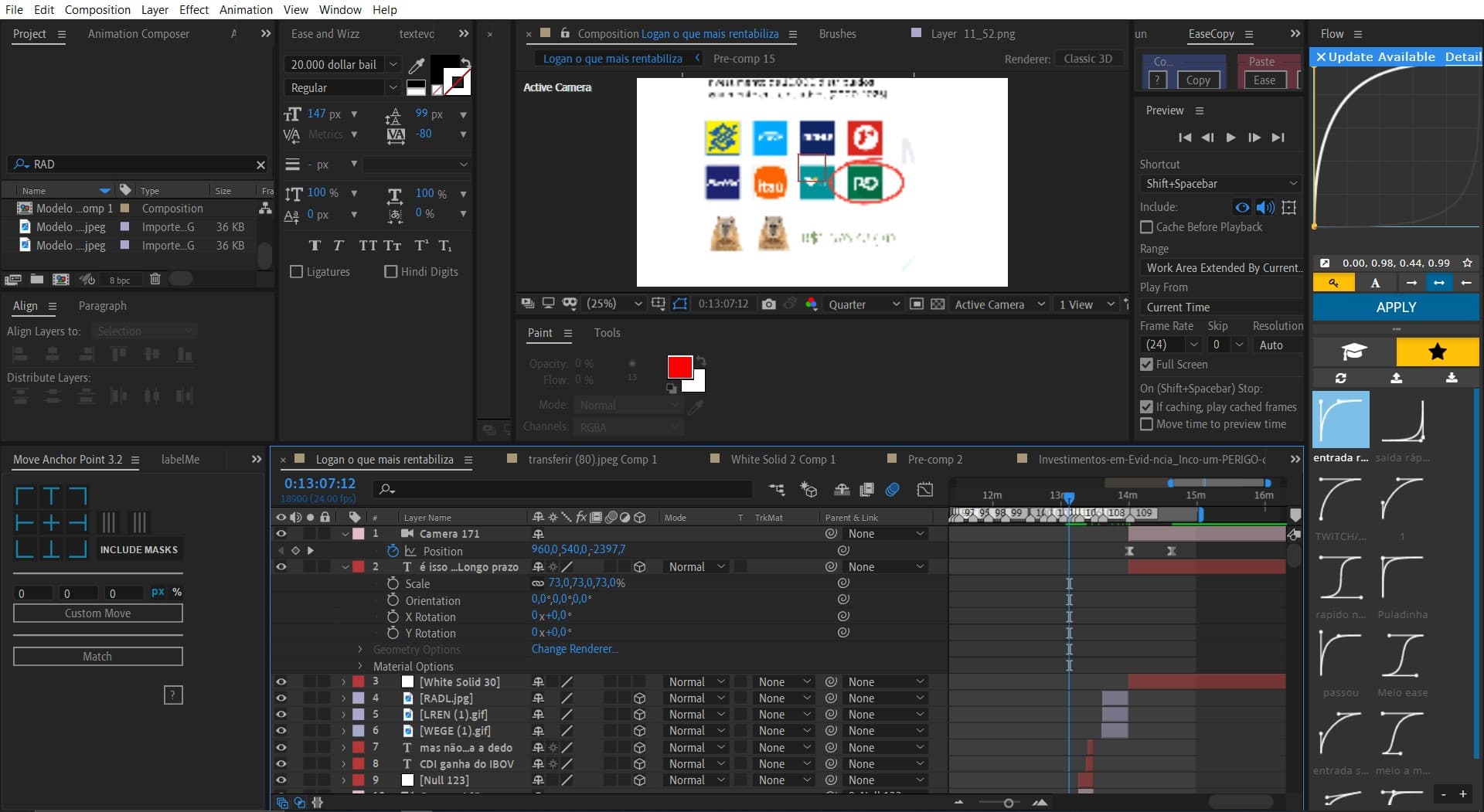The width and height of the screenshot is (1484, 812).
Task: Open the Quarter resolution dropdown
Action: (x=864, y=304)
